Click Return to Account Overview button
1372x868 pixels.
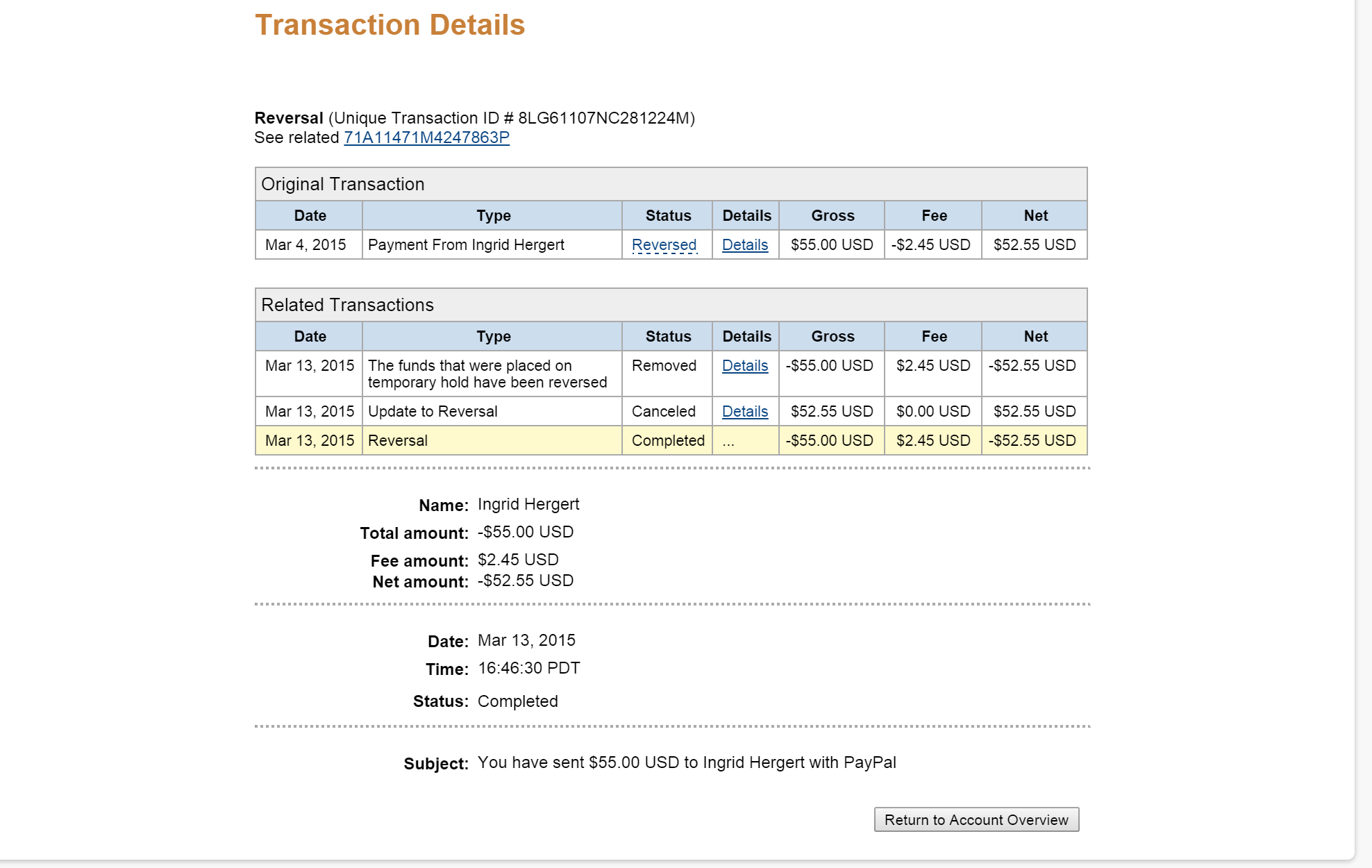976,819
